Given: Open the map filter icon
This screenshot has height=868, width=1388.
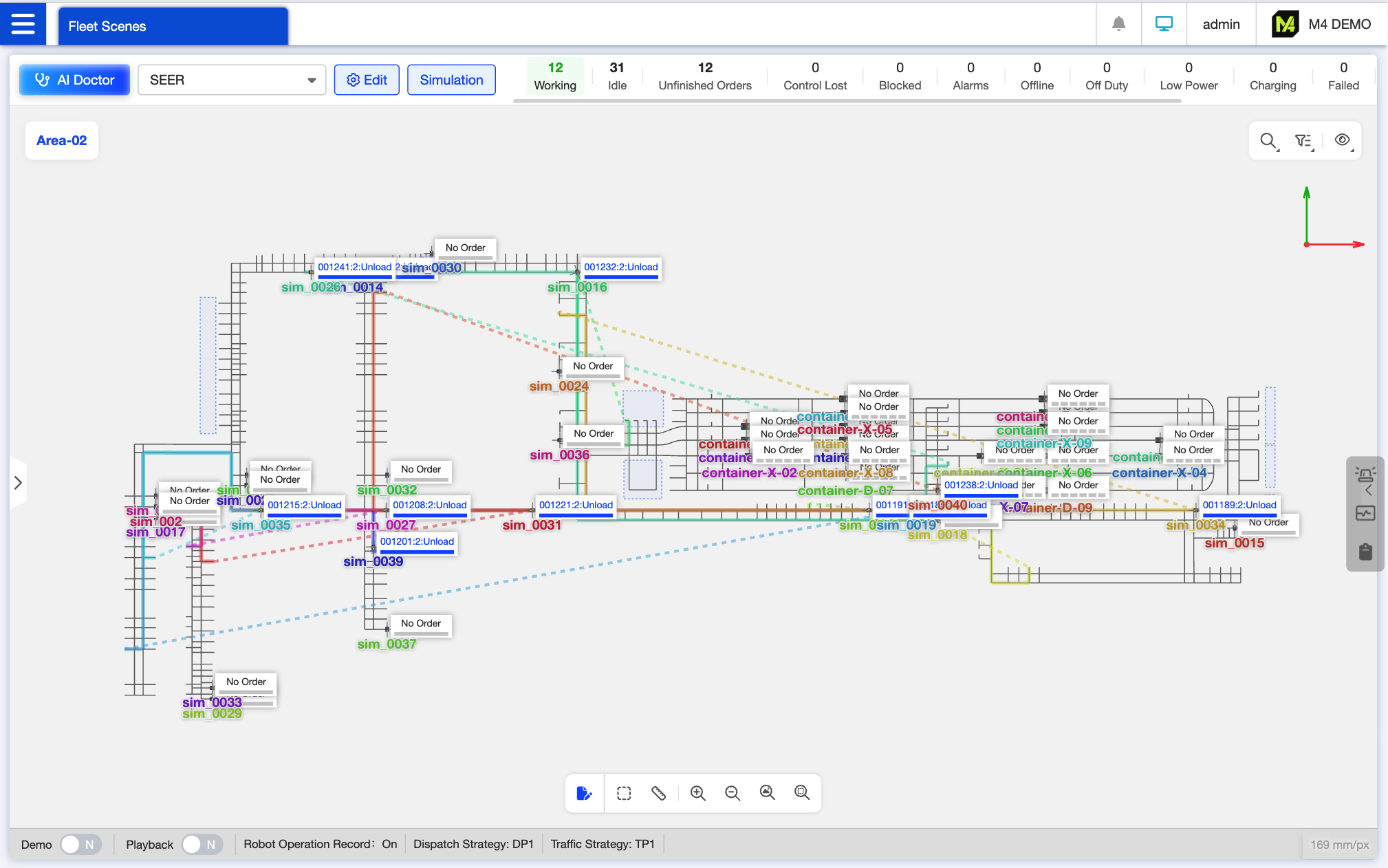Looking at the screenshot, I should pos(1303,141).
